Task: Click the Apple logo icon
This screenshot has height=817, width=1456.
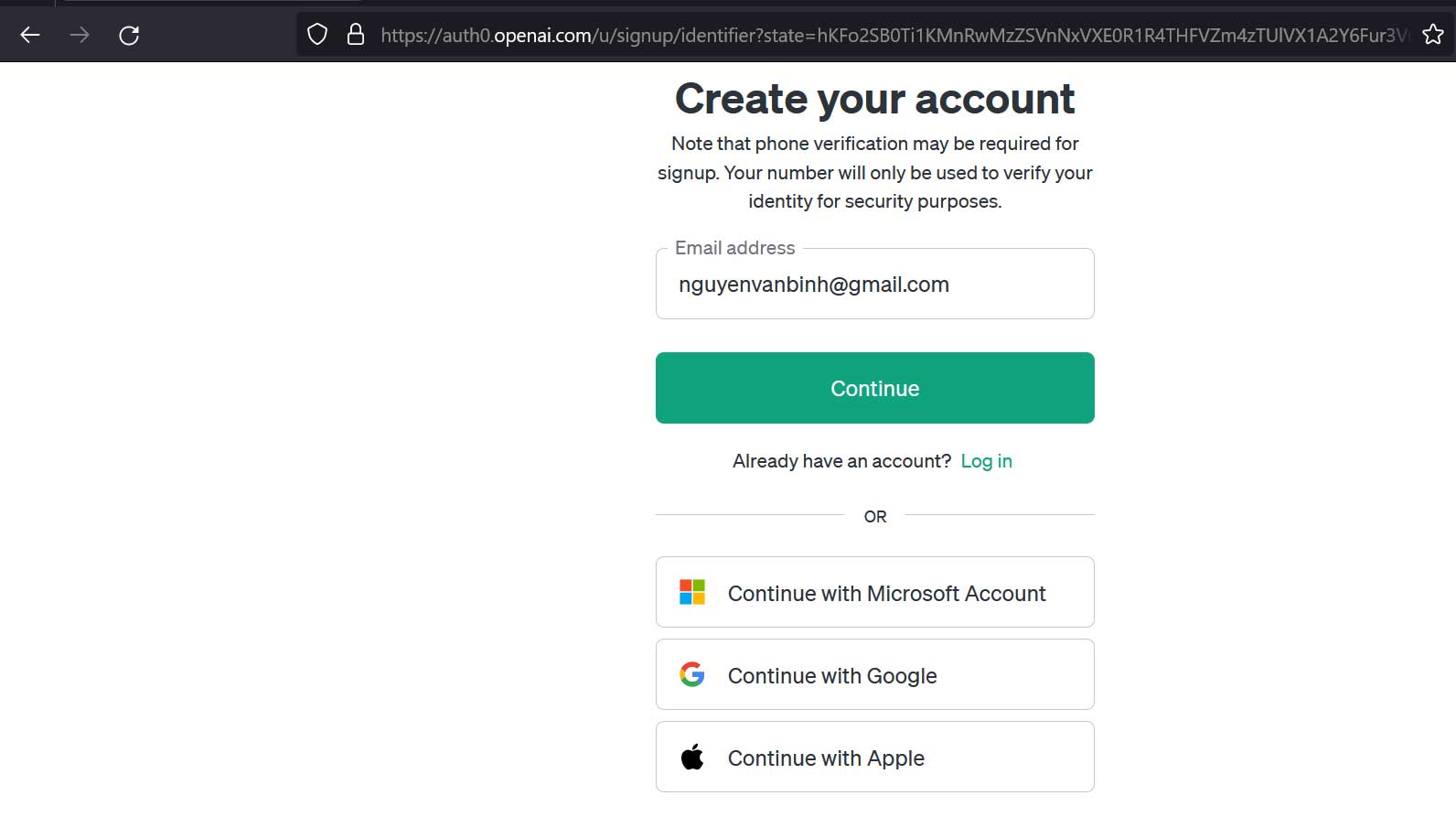Action: 692,758
